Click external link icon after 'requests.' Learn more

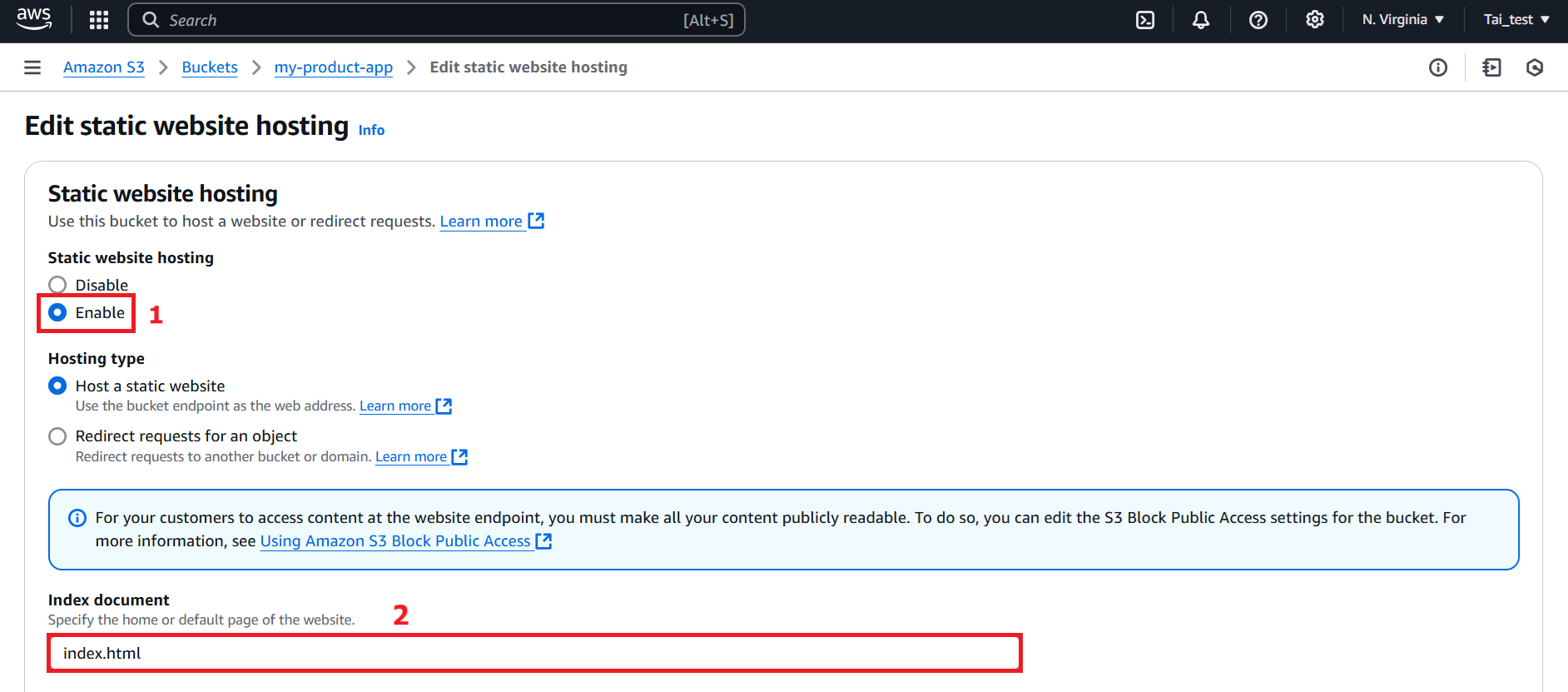pyautogui.click(x=537, y=221)
